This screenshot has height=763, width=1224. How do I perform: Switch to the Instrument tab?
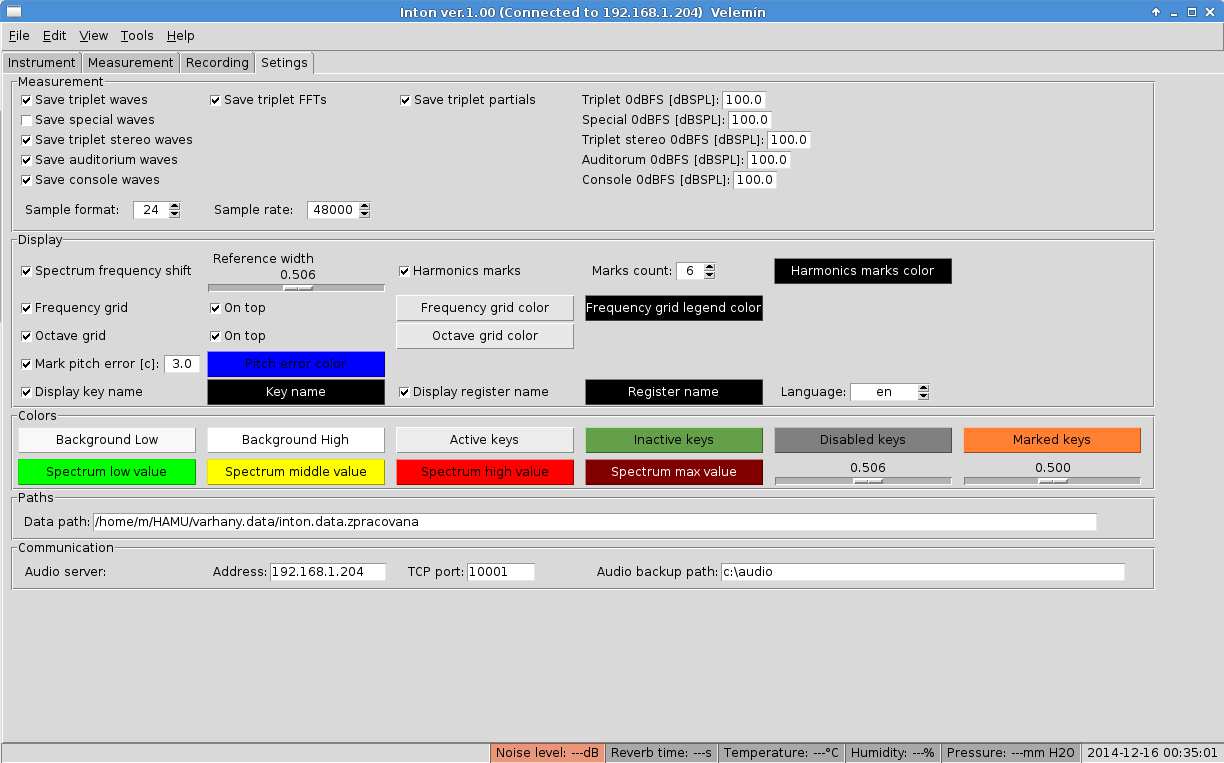click(x=42, y=62)
